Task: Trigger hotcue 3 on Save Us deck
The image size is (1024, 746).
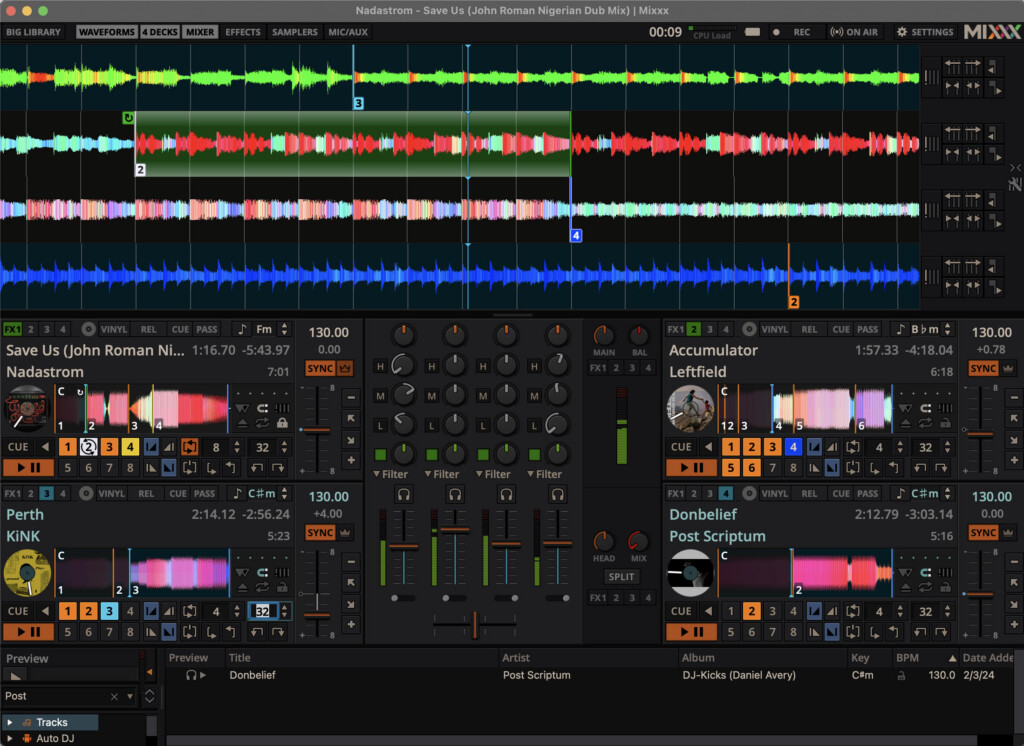Action: (109, 447)
